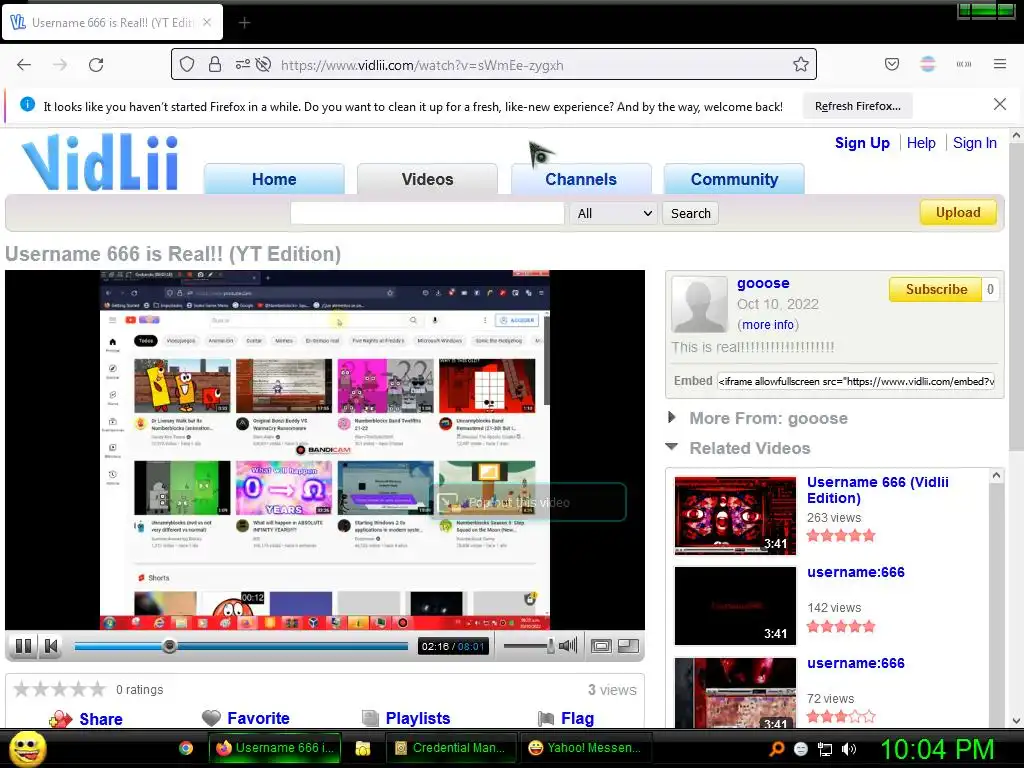Flag this video
Viewport: 1024px width, 768px height.
click(x=566, y=718)
